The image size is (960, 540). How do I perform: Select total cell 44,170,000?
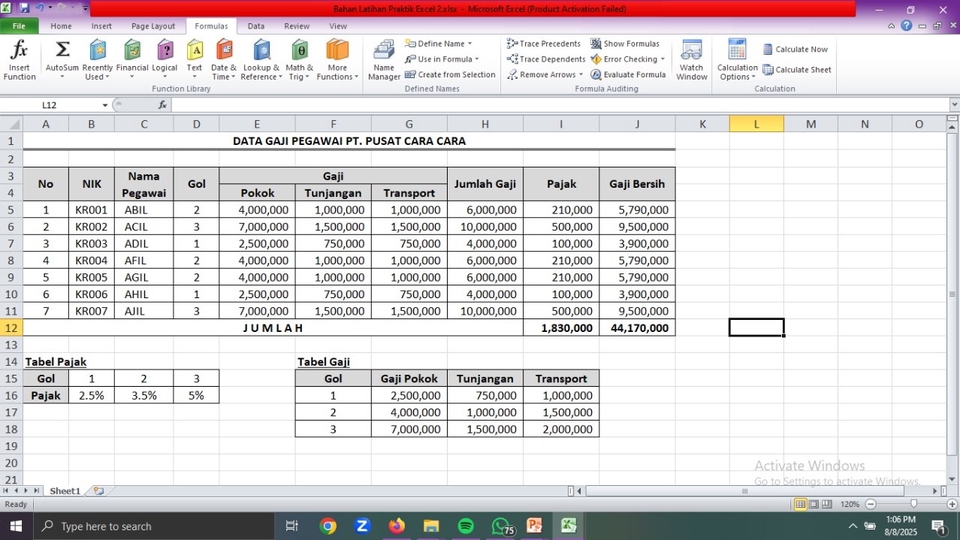point(637,328)
